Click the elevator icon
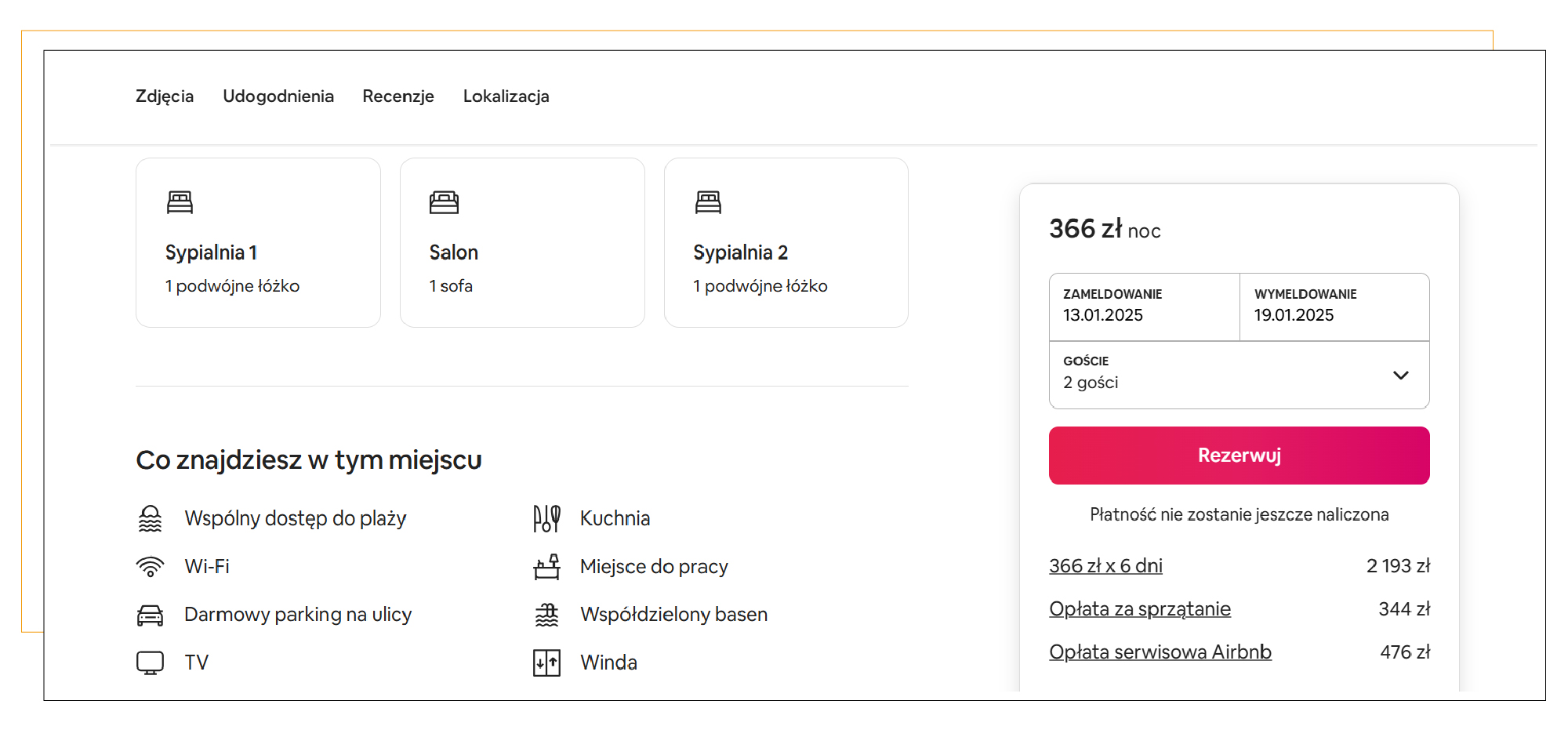Screen dimensions: 1568x737 (546, 663)
